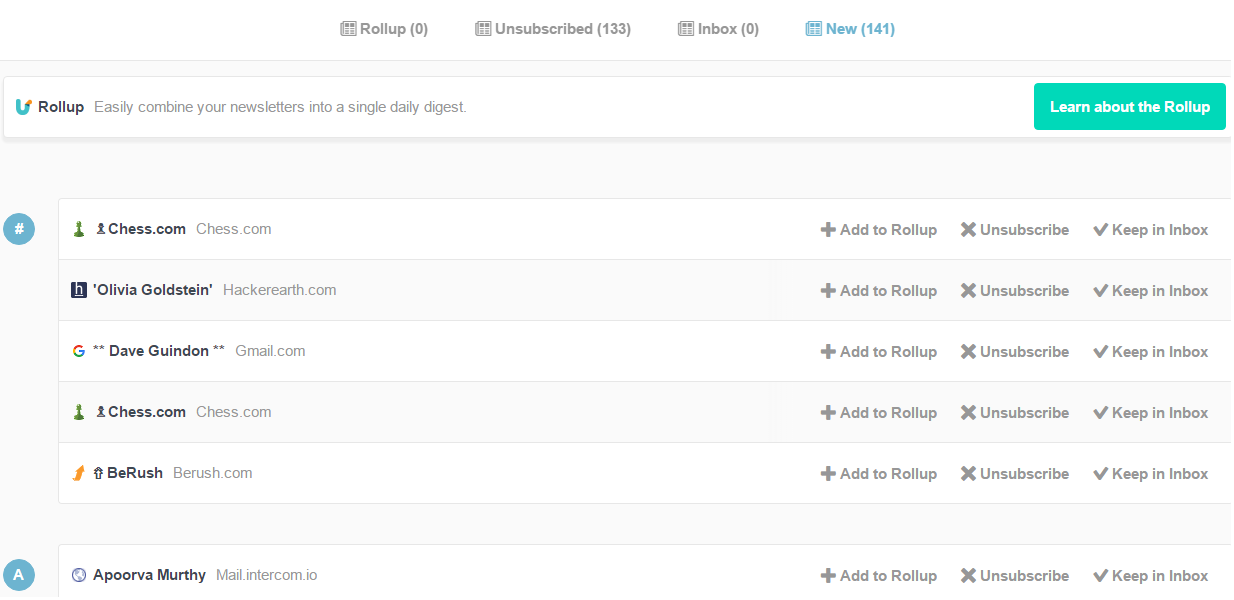The width and height of the screenshot is (1234, 600).
Task: Open the Inbox (0) tab
Action: 718,28
